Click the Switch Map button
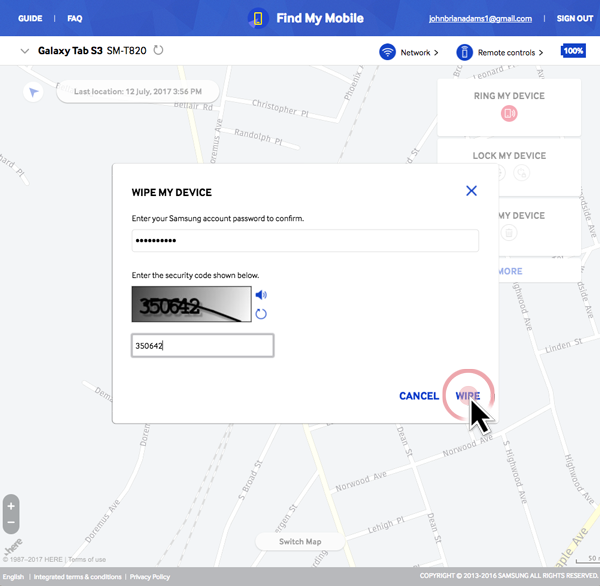This screenshot has height=586, width=600. (x=300, y=542)
